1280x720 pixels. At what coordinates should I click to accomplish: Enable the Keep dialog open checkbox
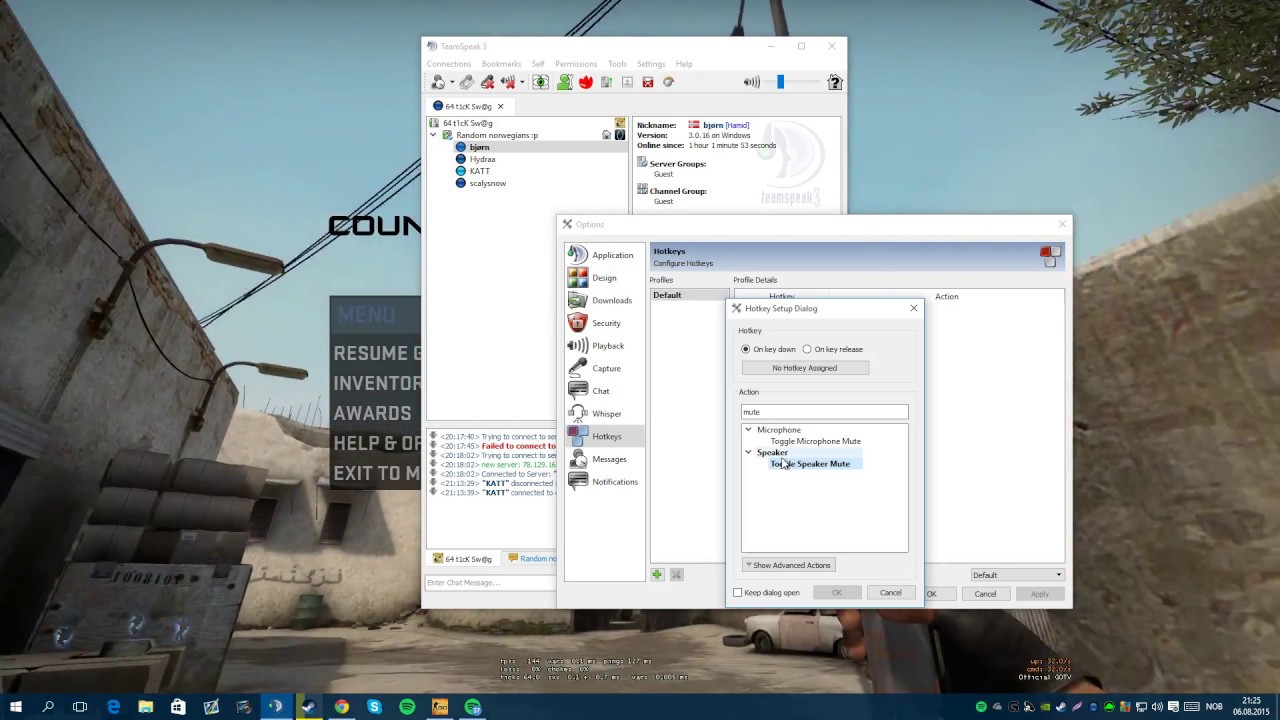click(738, 593)
